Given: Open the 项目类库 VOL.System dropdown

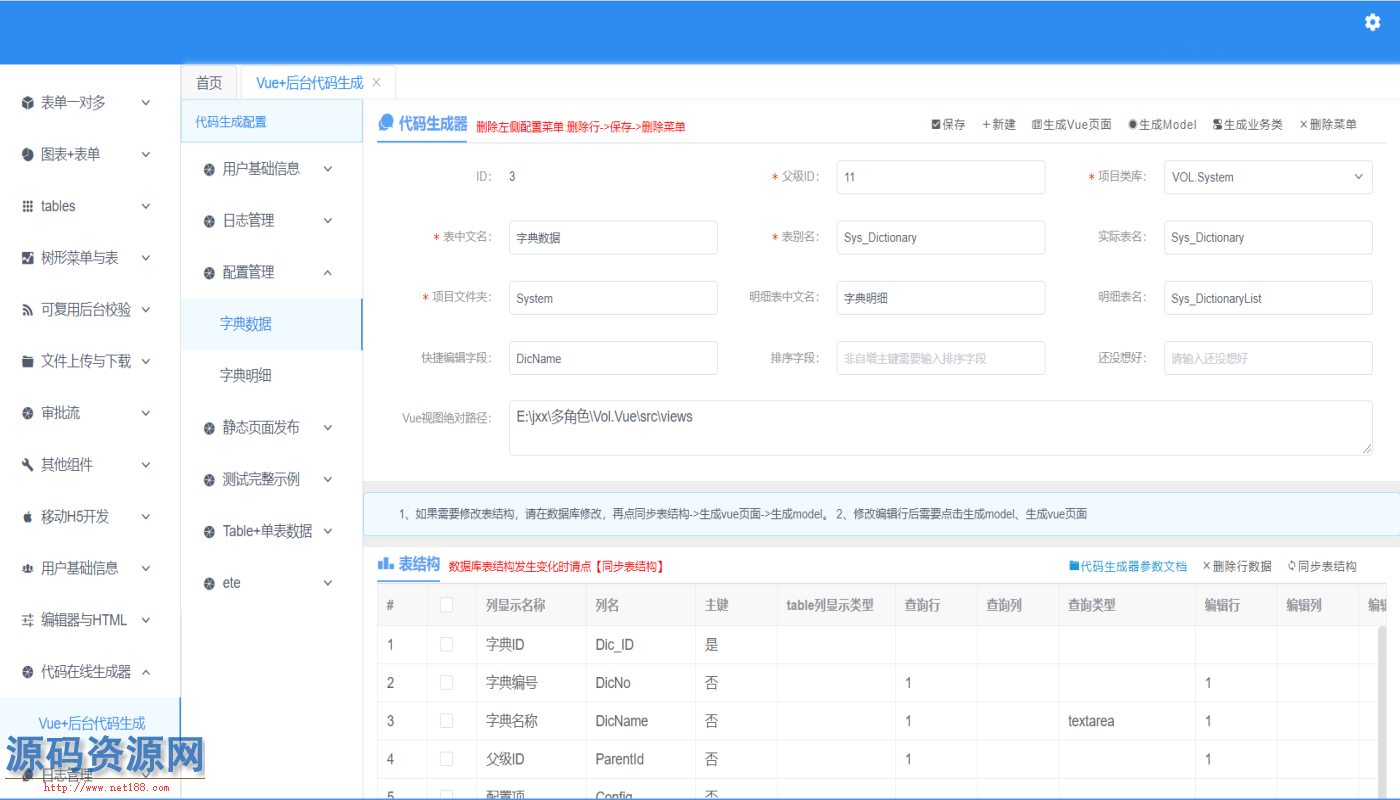Looking at the screenshot, I should [1268, 177].
